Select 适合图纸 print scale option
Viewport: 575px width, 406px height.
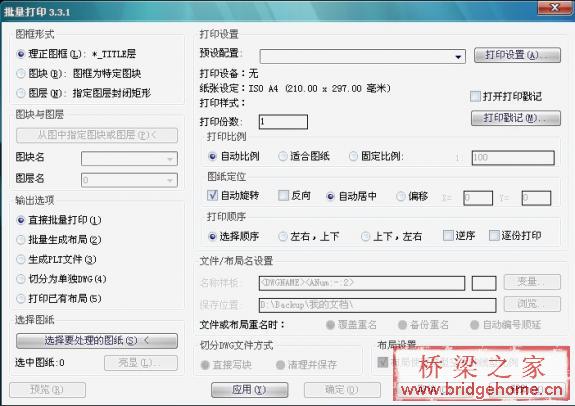pos(283,157)
